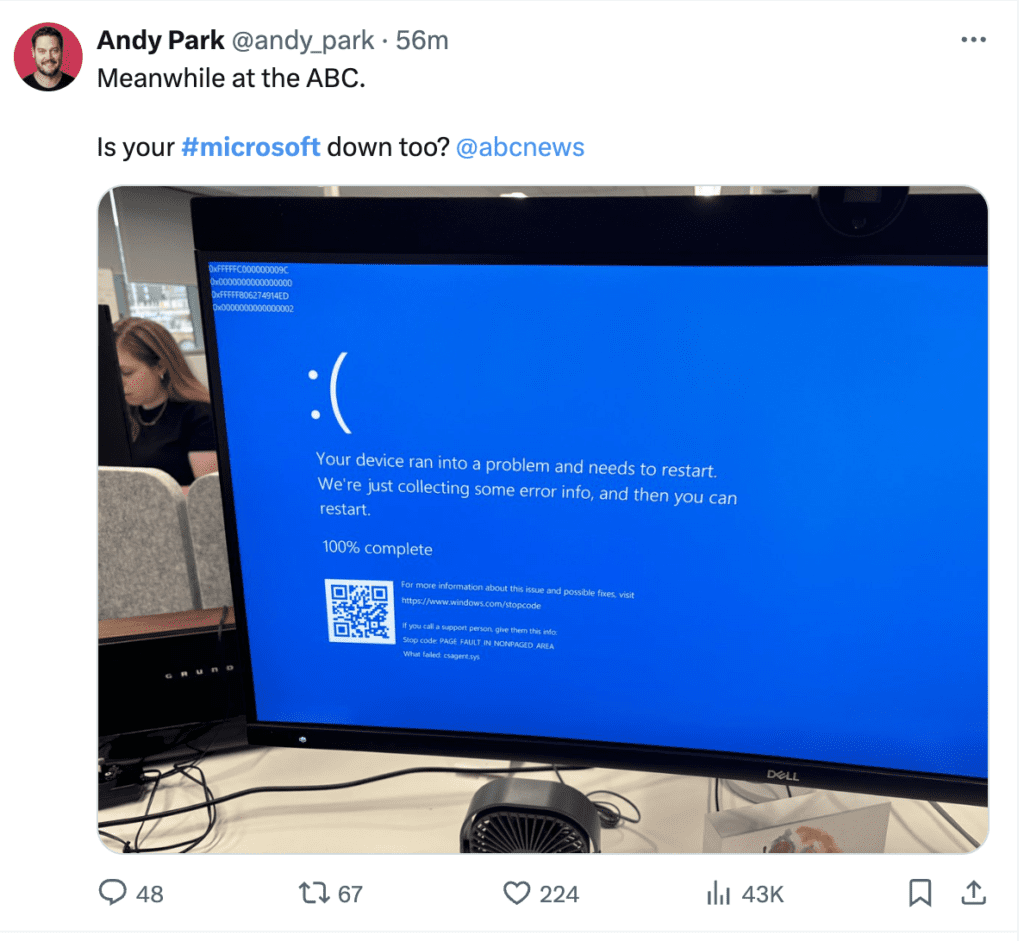Screen dimensions: 1024x941
Task: Click the 67 reposts count
Action: (350, 894)
